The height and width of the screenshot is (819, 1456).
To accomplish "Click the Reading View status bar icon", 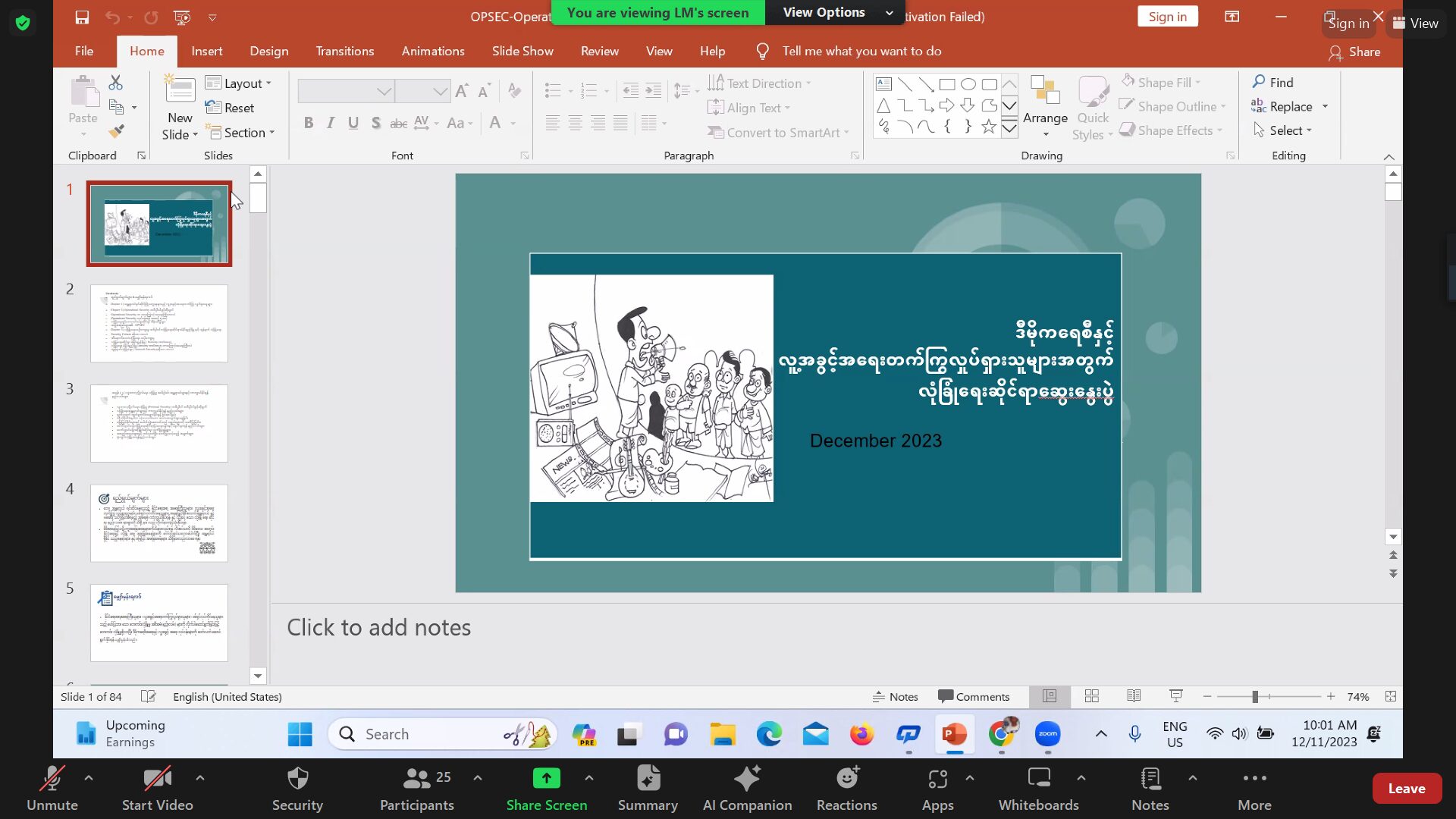I will point(1134,696).
